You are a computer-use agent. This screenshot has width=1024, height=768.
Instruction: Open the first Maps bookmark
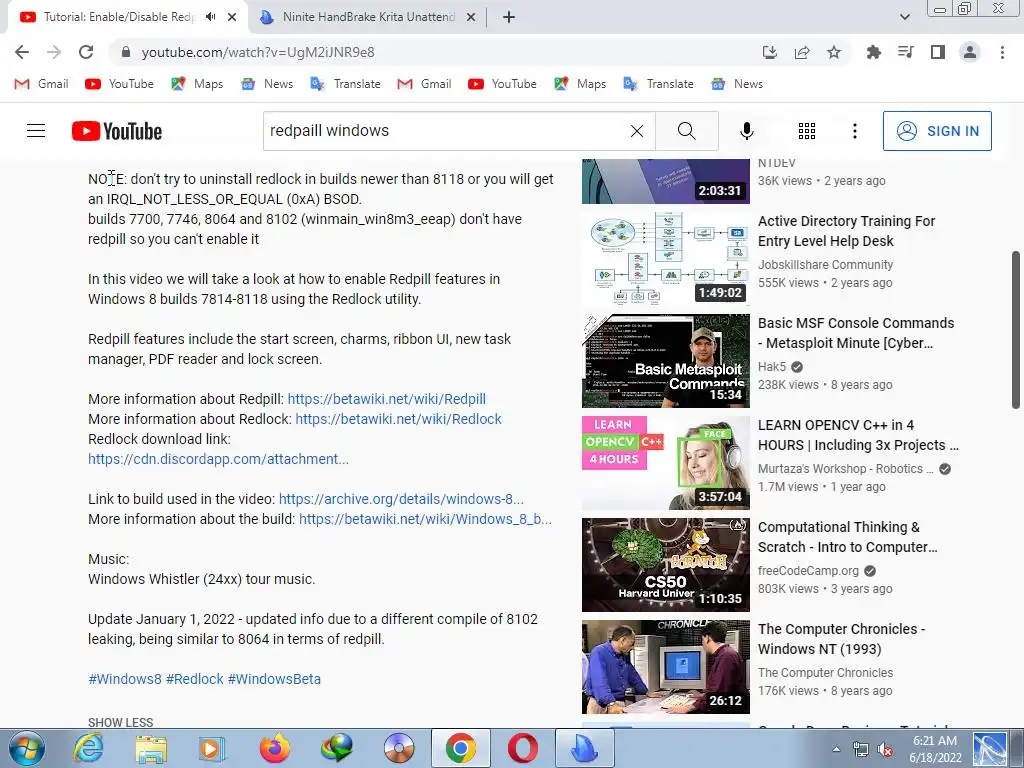tap(197, 84)
